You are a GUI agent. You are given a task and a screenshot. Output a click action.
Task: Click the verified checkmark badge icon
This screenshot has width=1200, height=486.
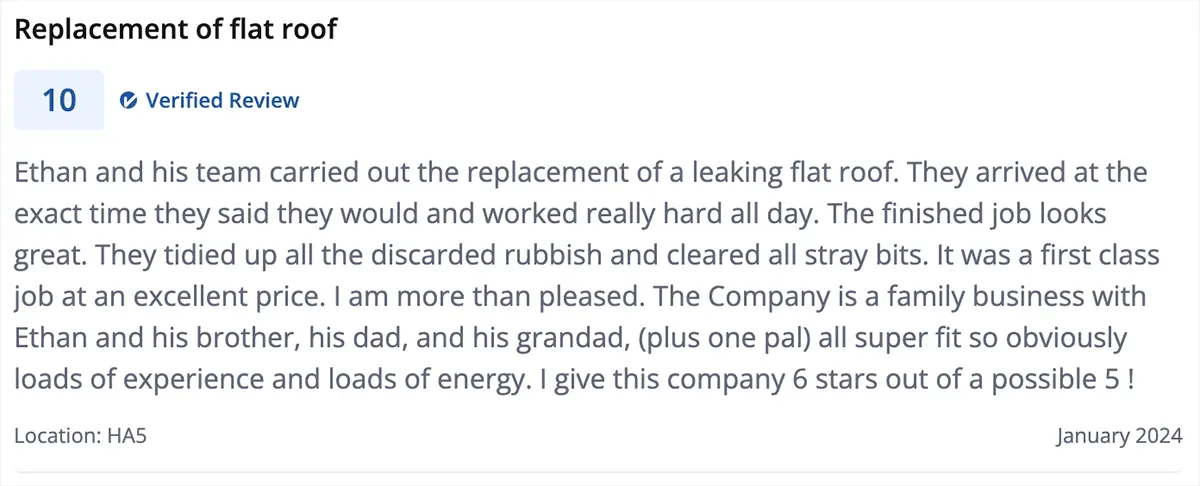128,100
